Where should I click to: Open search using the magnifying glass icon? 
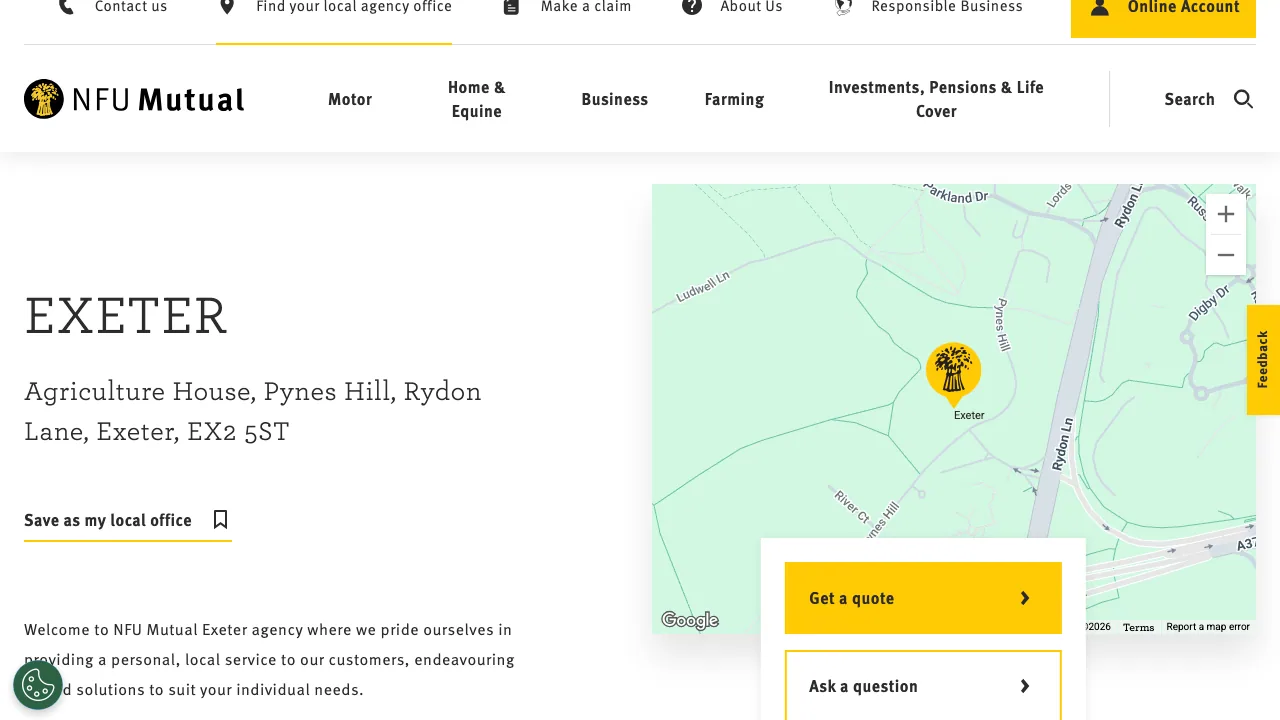[x=1243, y=99]
